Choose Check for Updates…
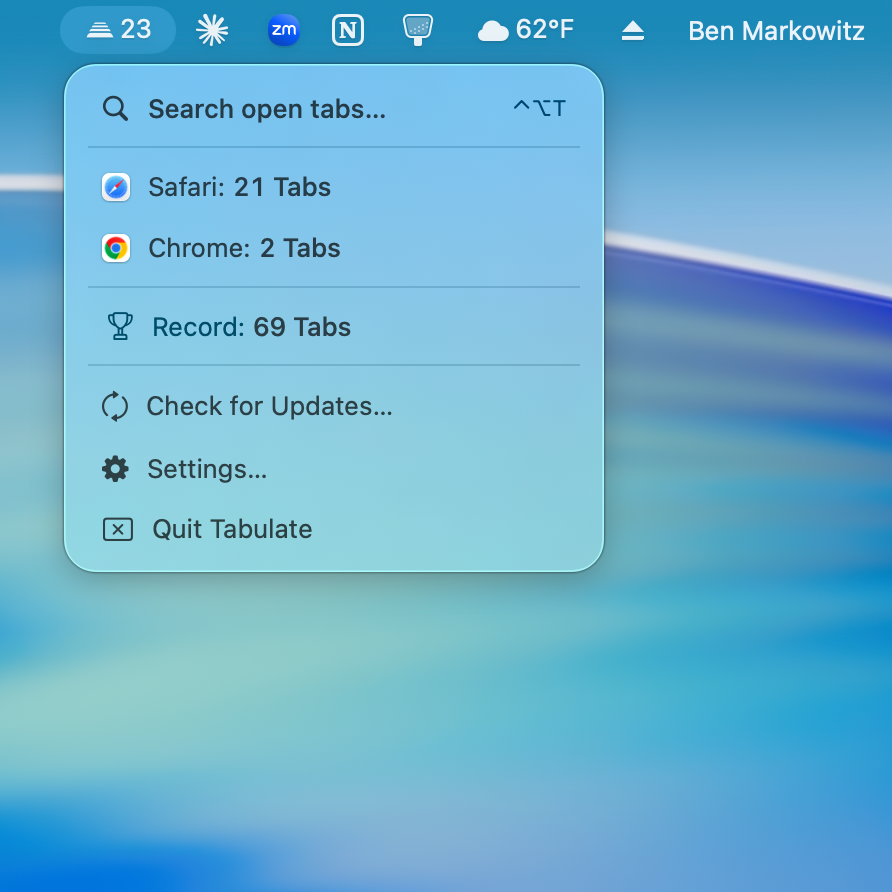The height and width of the screenshot is (892, 892). click(334, 406)
